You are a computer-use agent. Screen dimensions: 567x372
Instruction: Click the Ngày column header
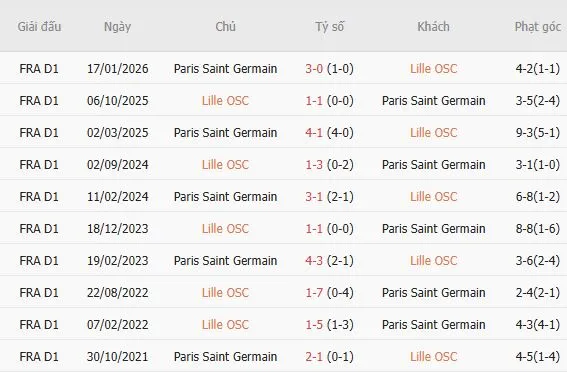tap(118, 27)
